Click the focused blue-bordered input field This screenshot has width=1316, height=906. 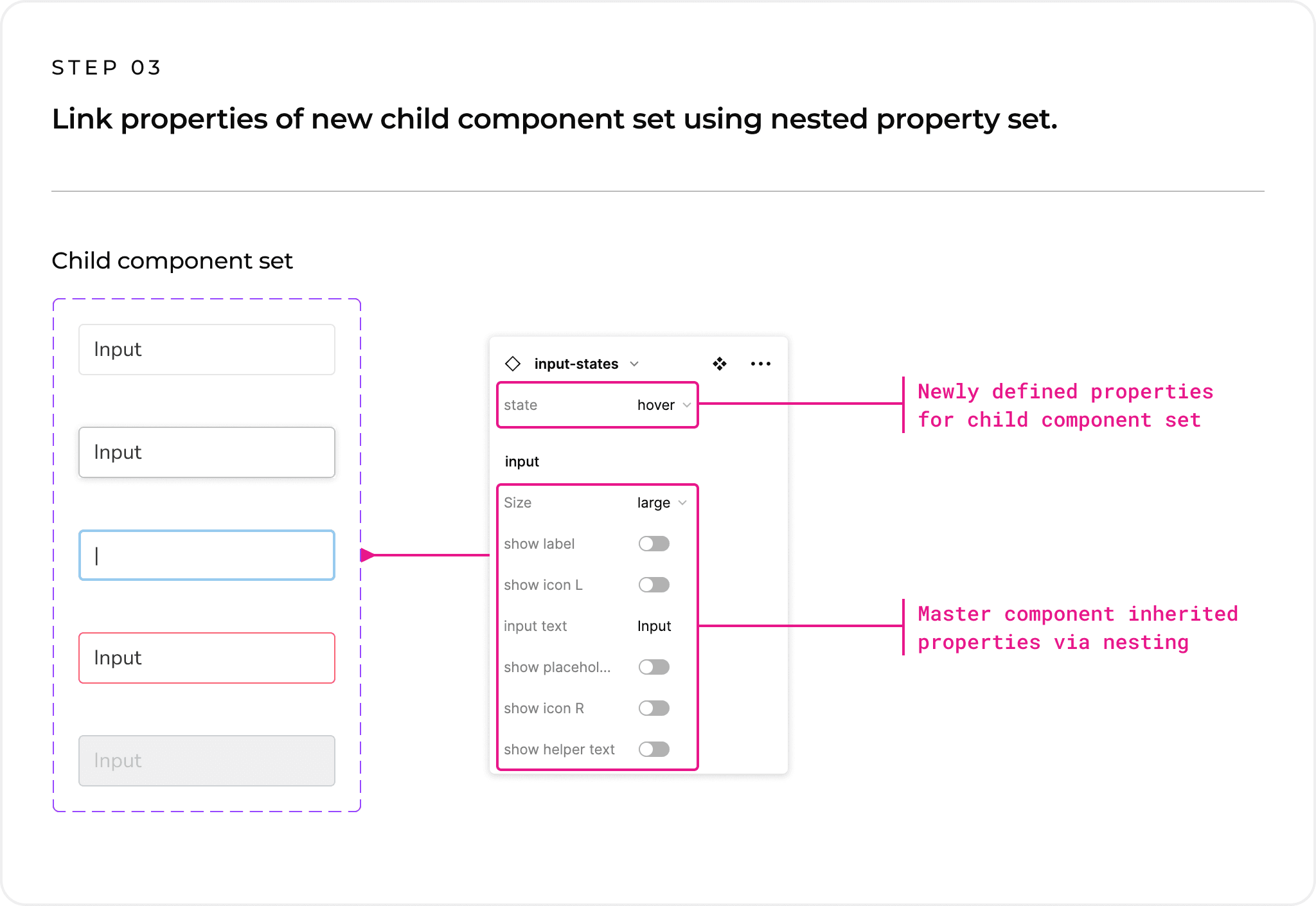click(207, 555)
